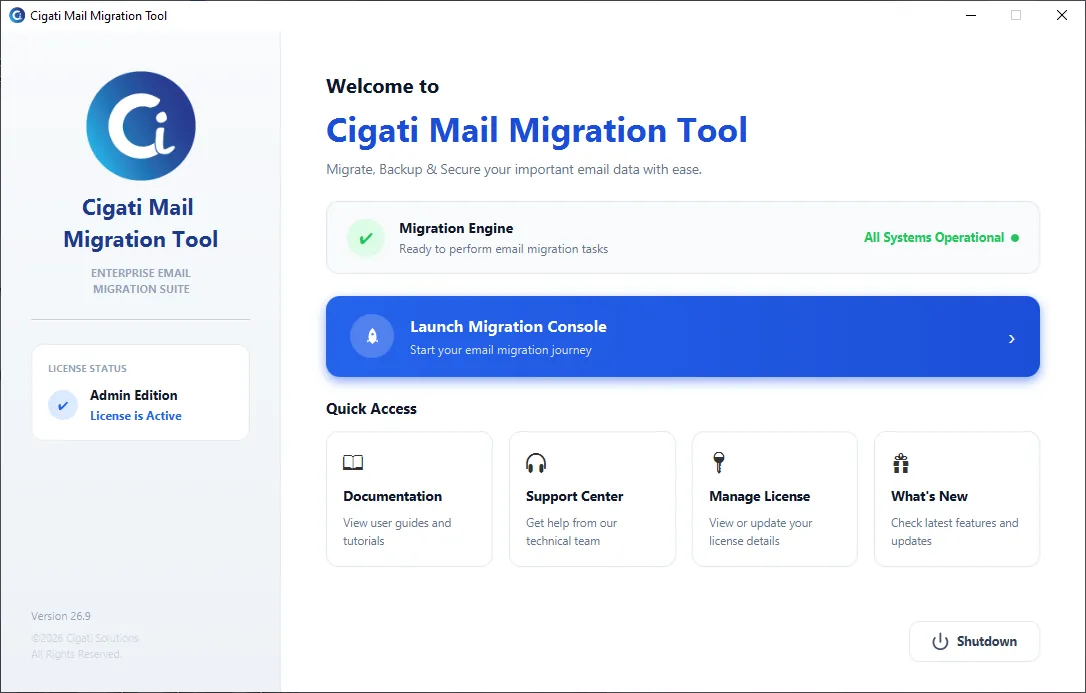Open the Documentation quick access card
This screenshot has width=1086, height=693.
[x=409, y=499]
